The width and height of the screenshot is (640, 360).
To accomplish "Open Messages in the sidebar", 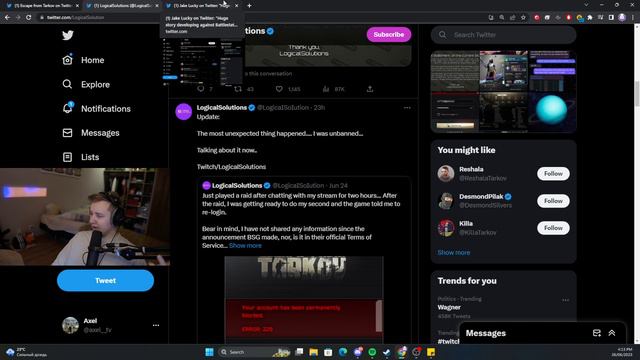I will 91,133.
